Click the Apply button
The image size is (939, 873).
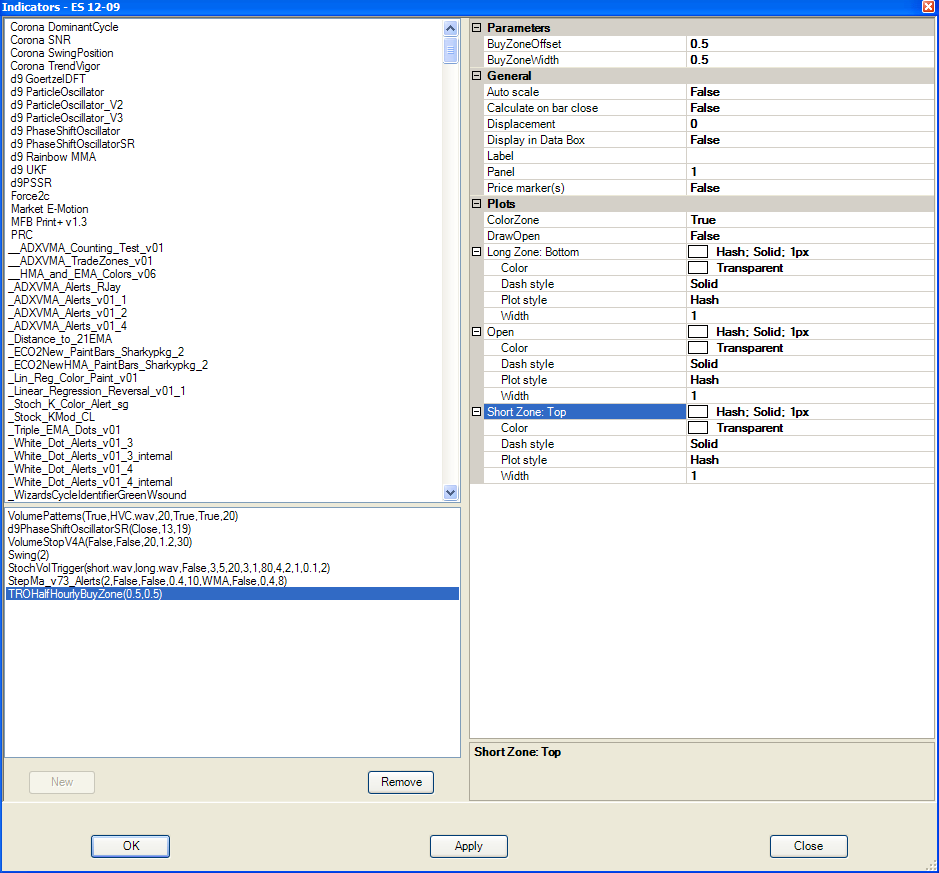pos(469,846)
